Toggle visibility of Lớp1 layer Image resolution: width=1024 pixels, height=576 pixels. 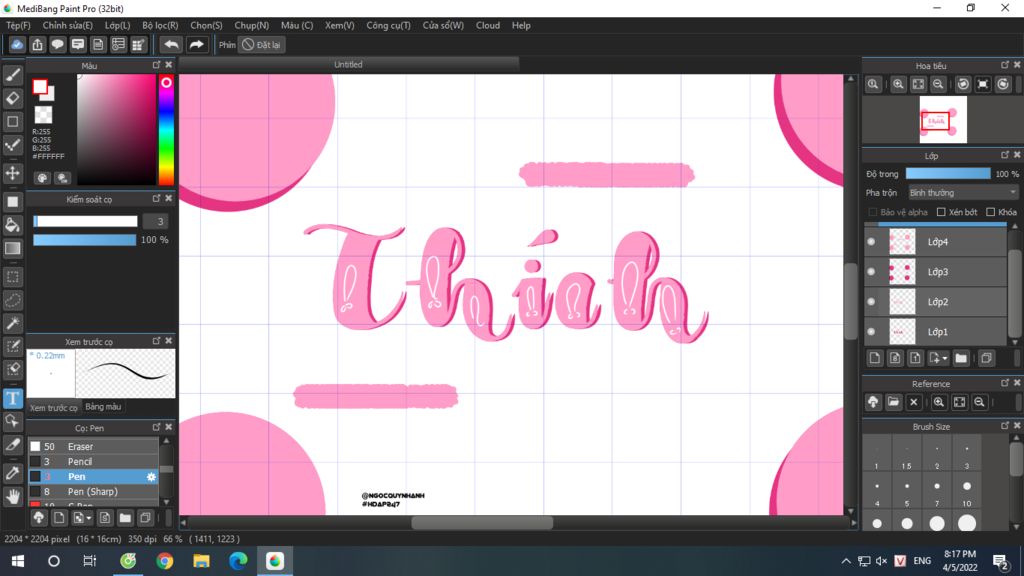[x=871, y=332]
